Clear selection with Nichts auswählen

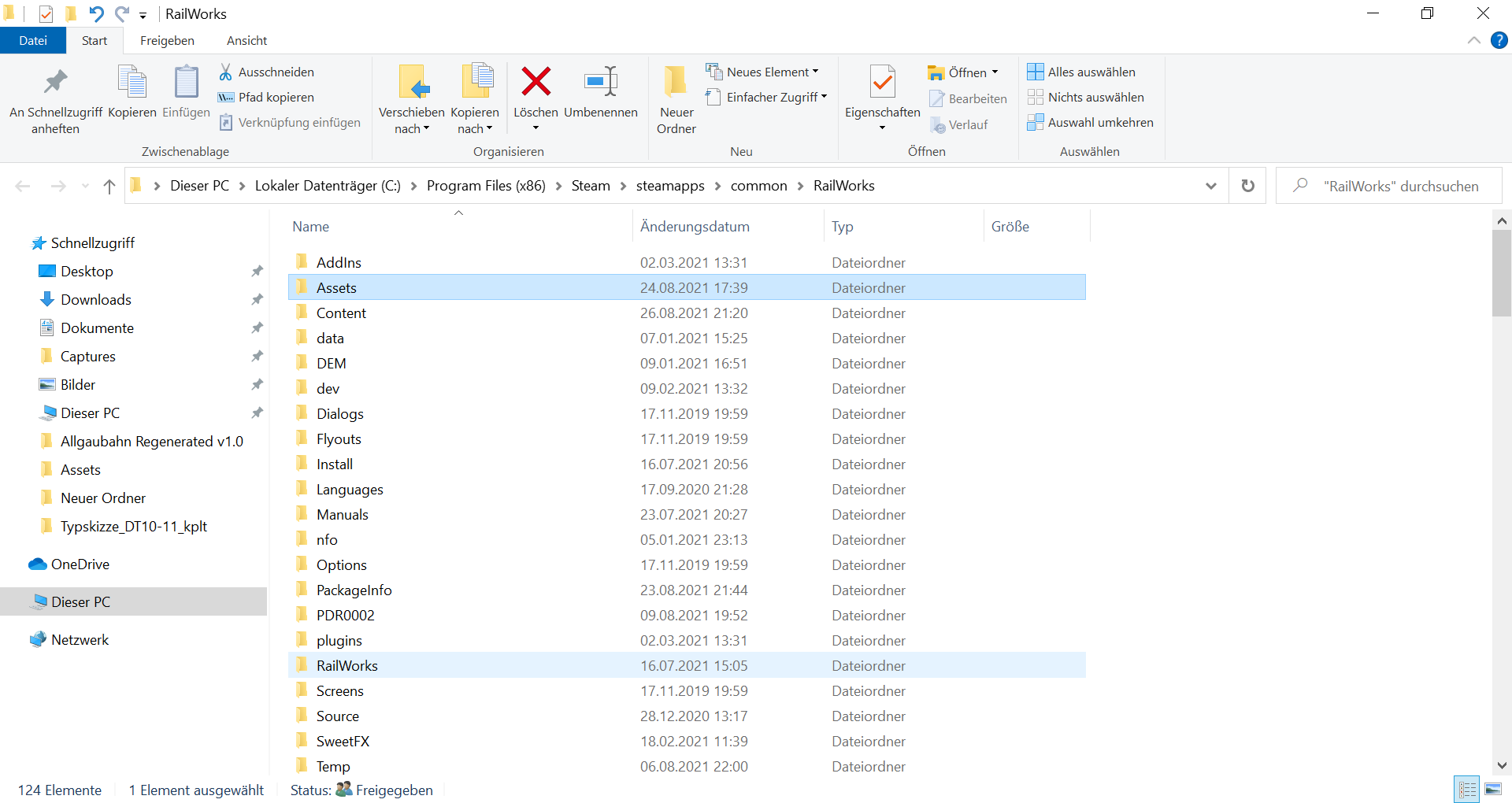click(1086, 97)
